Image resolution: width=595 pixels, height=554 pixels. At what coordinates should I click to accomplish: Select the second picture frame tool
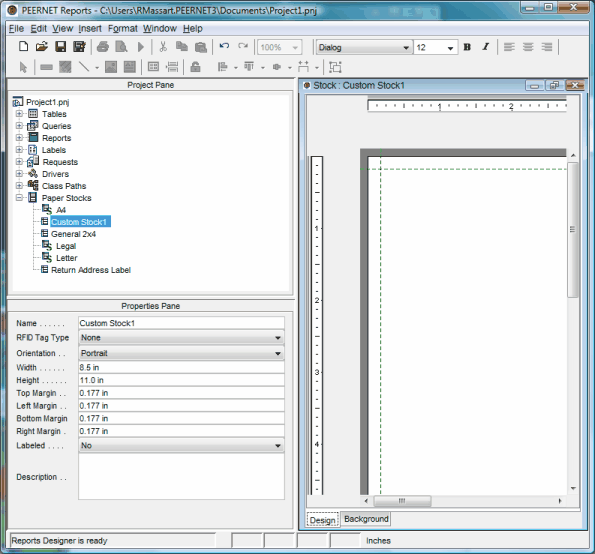pyautogui.click(x=130, y=67)
